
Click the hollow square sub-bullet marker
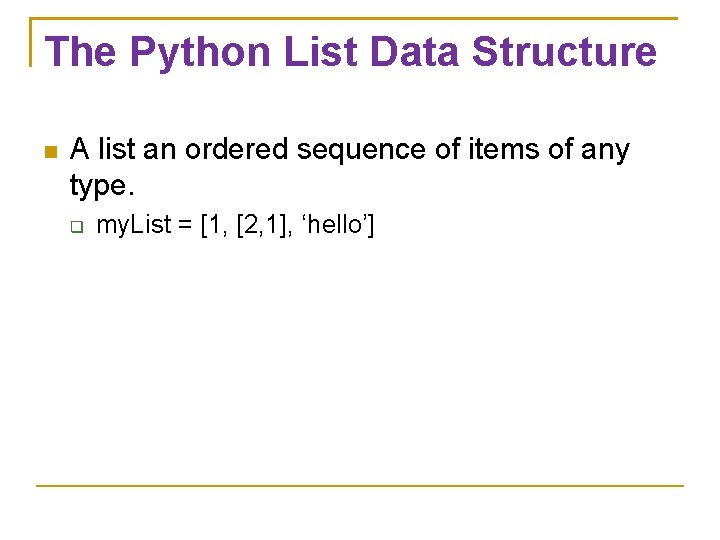pyautogui.click(x=78, y=227)
